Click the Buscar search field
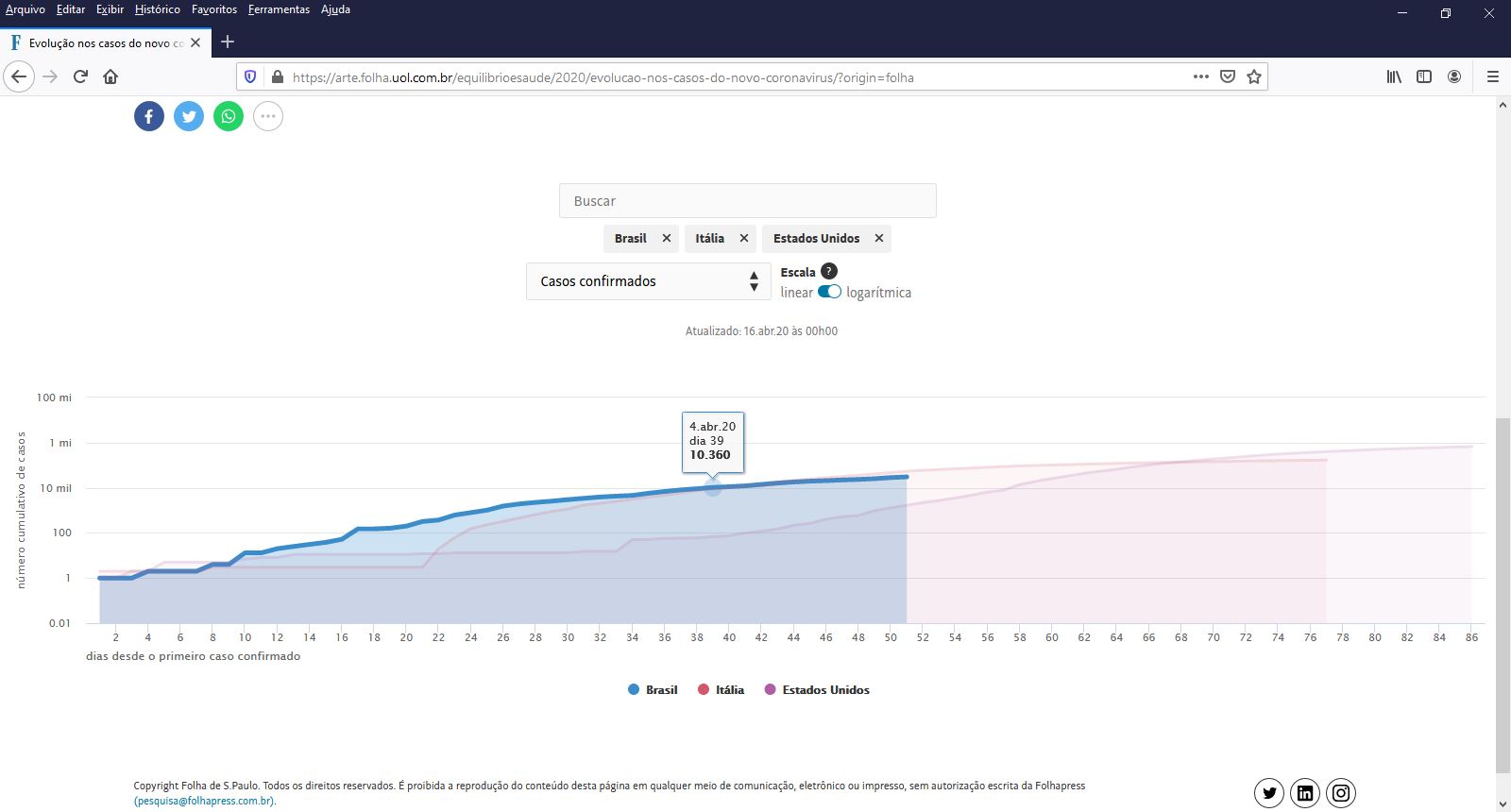Image resolution: width=1511 pixels, height=812 pixels. point(748,201)
